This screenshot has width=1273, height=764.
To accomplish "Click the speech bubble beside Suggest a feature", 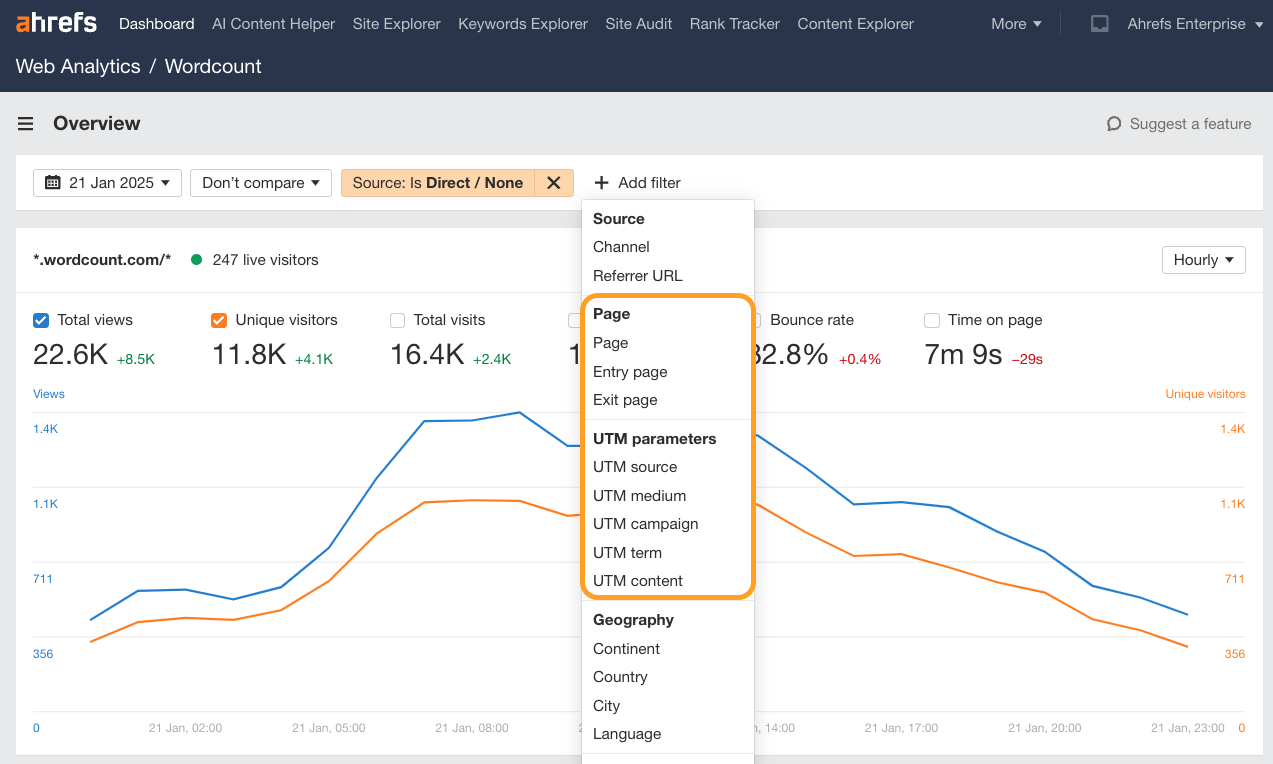I will pos(1113,124).
